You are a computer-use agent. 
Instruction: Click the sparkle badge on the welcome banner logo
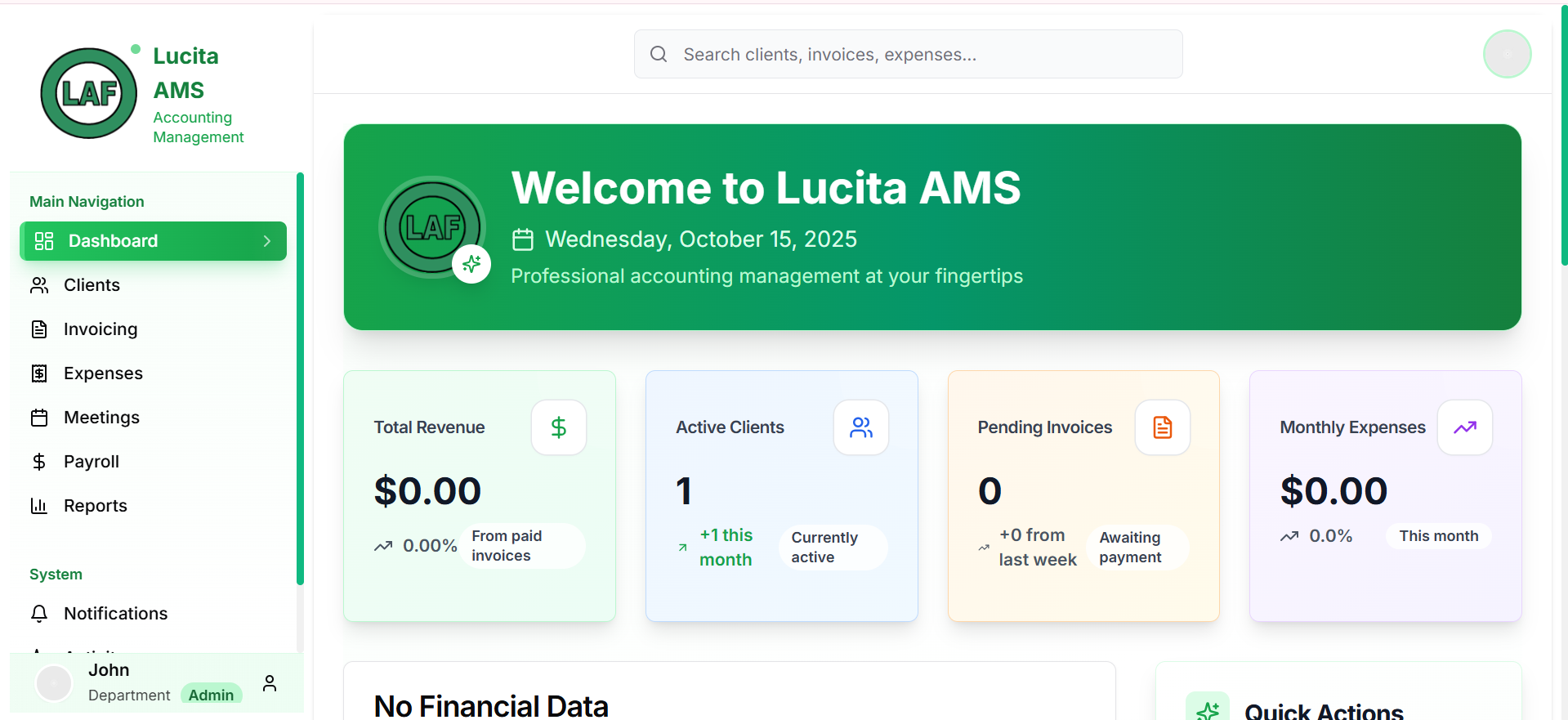471,264
